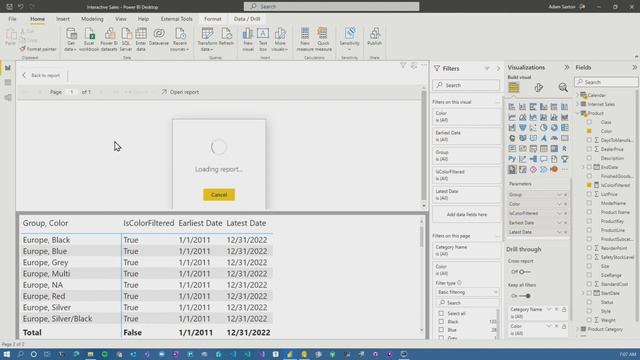Switch to the Insert ribbon tab

[x=62, y=19]
